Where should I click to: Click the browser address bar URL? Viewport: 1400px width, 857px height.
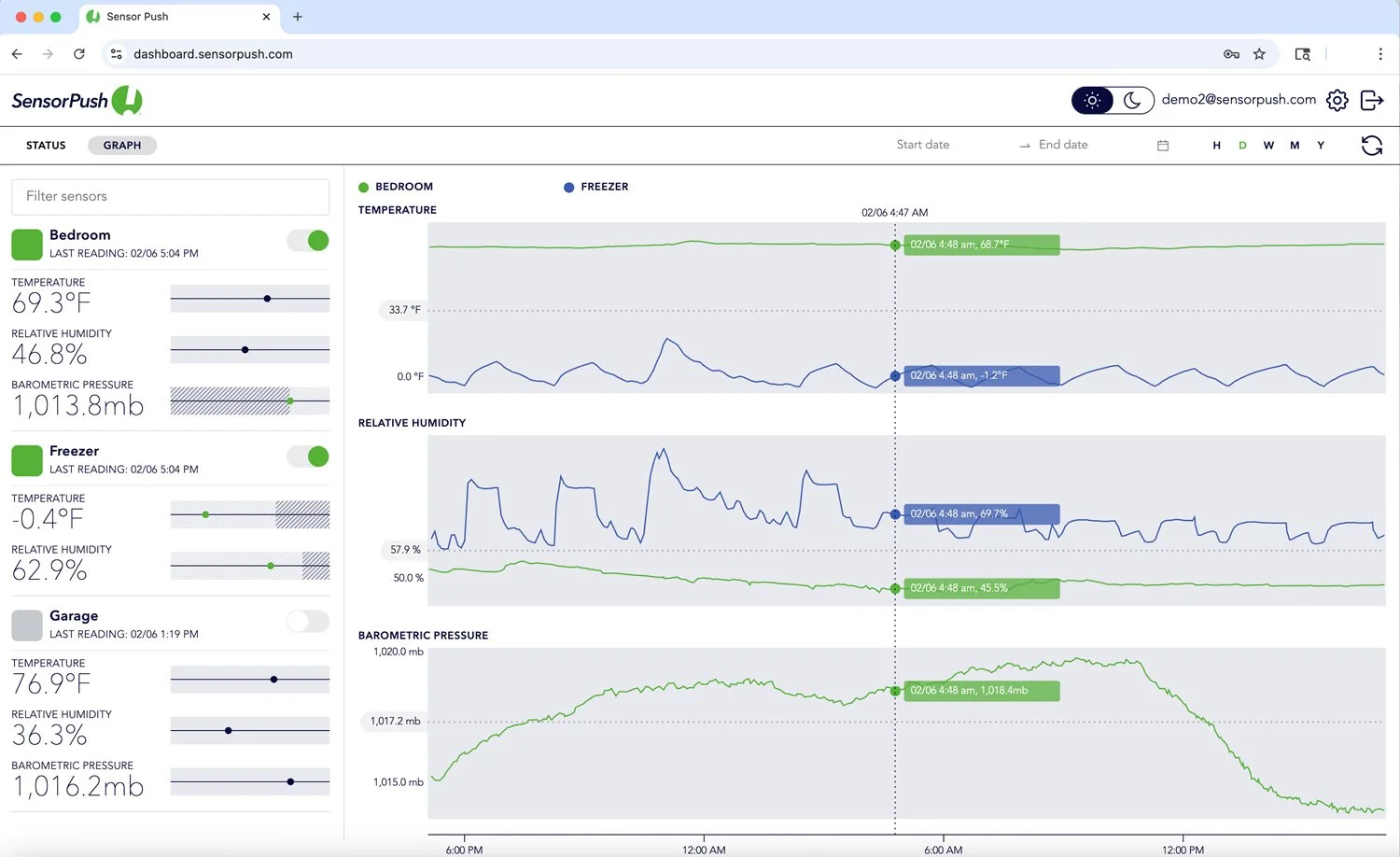213,54
